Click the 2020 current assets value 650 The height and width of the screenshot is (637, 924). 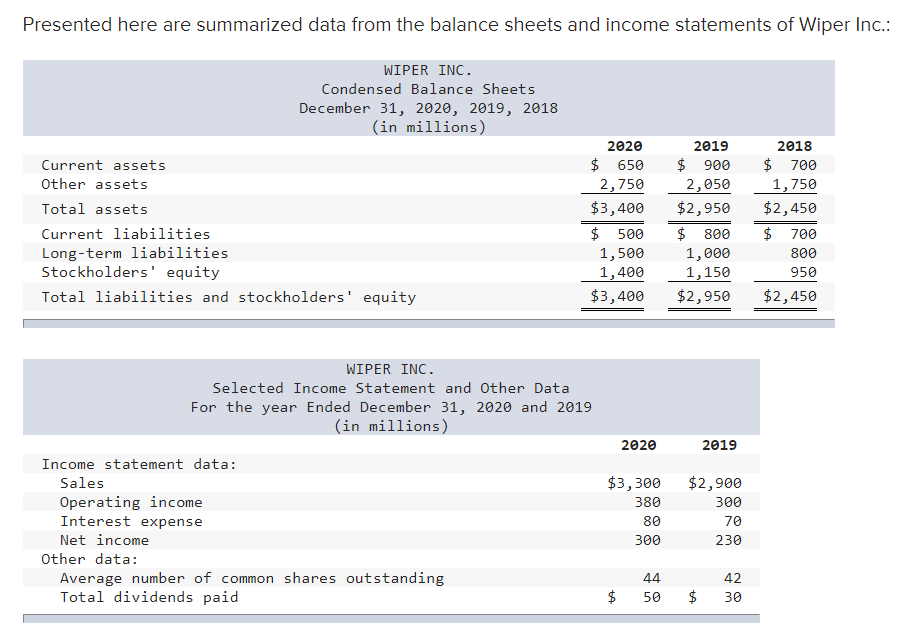[x=630, y=165]
